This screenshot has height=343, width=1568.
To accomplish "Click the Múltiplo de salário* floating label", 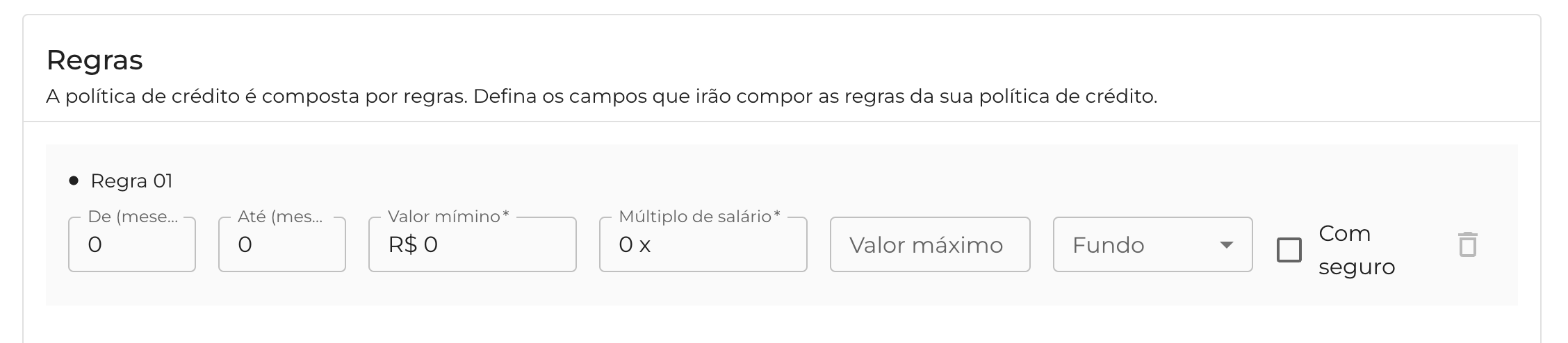I will point(699,217).
